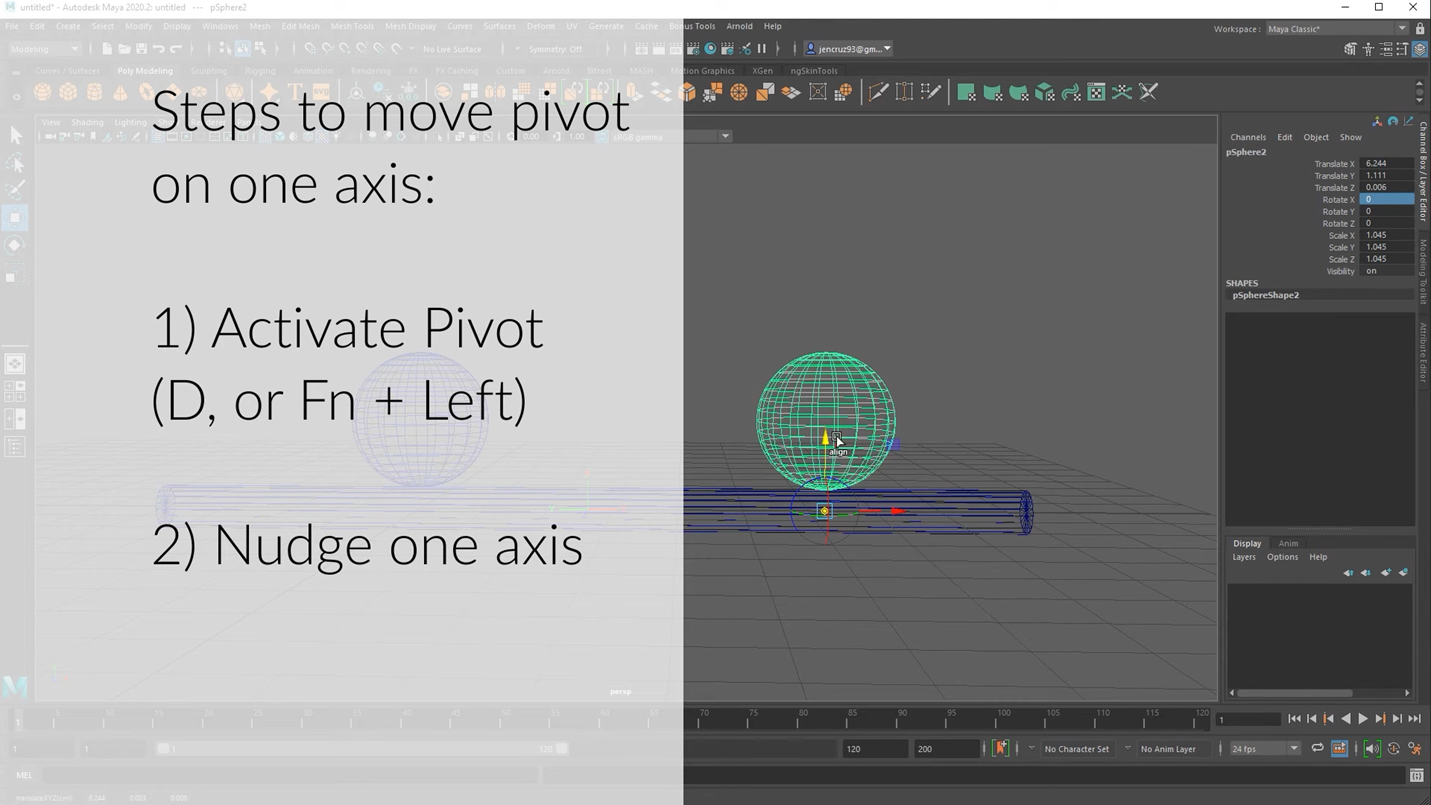Image resolution: width=1431 pixels, height=805 pixels.
Task: Open the 24 fps frame rate dropdown
Action: click(x=1264, y=748)
